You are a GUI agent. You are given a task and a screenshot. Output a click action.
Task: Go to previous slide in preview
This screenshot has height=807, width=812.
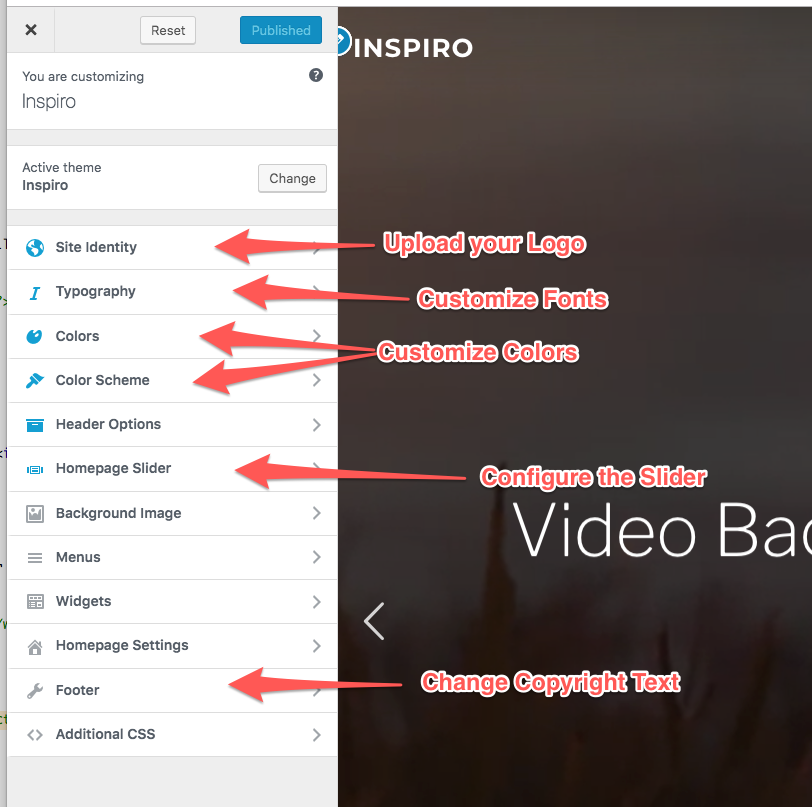pyautogui.click(x=374, y=621)
